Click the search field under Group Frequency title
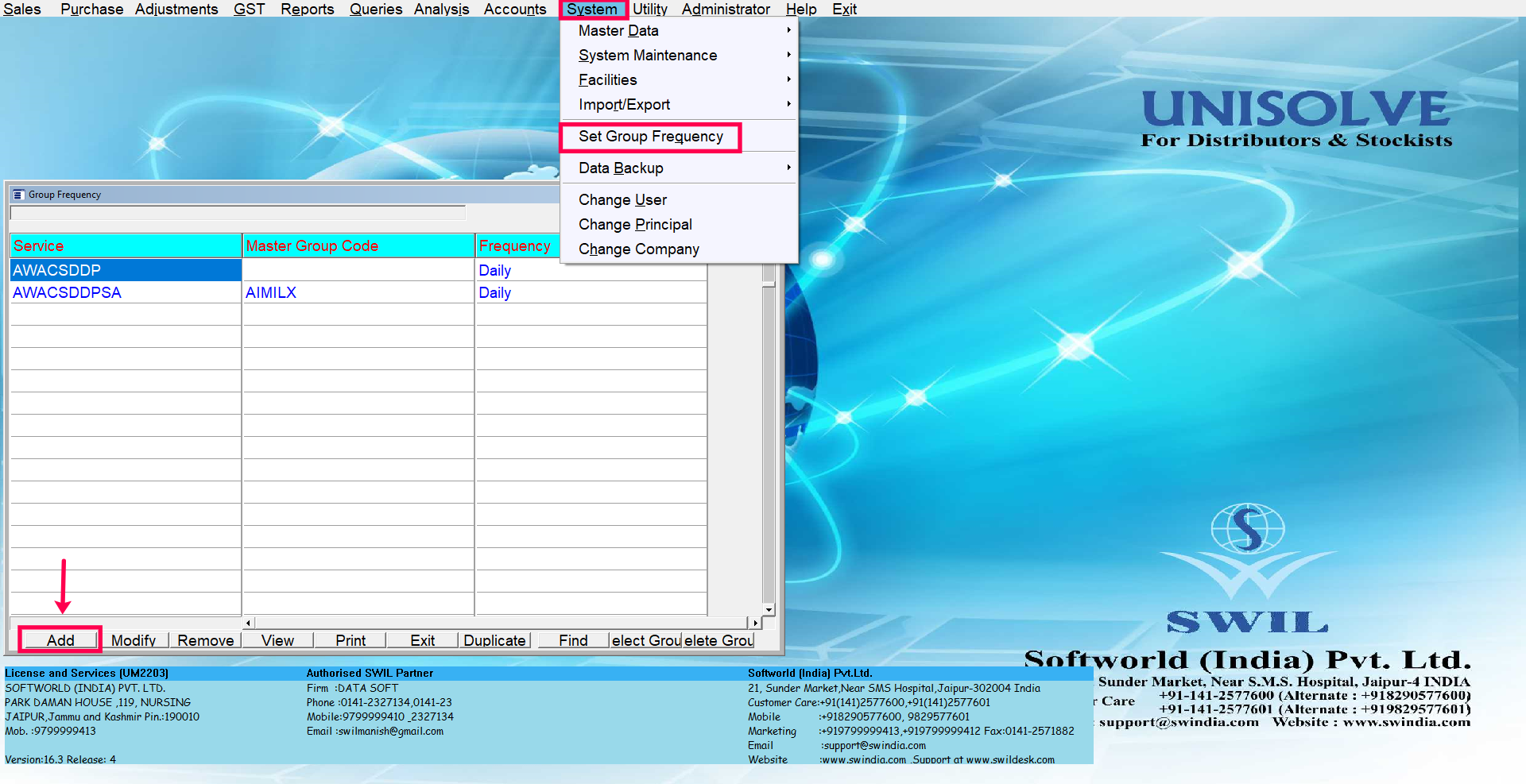 (x=238, y=212)
